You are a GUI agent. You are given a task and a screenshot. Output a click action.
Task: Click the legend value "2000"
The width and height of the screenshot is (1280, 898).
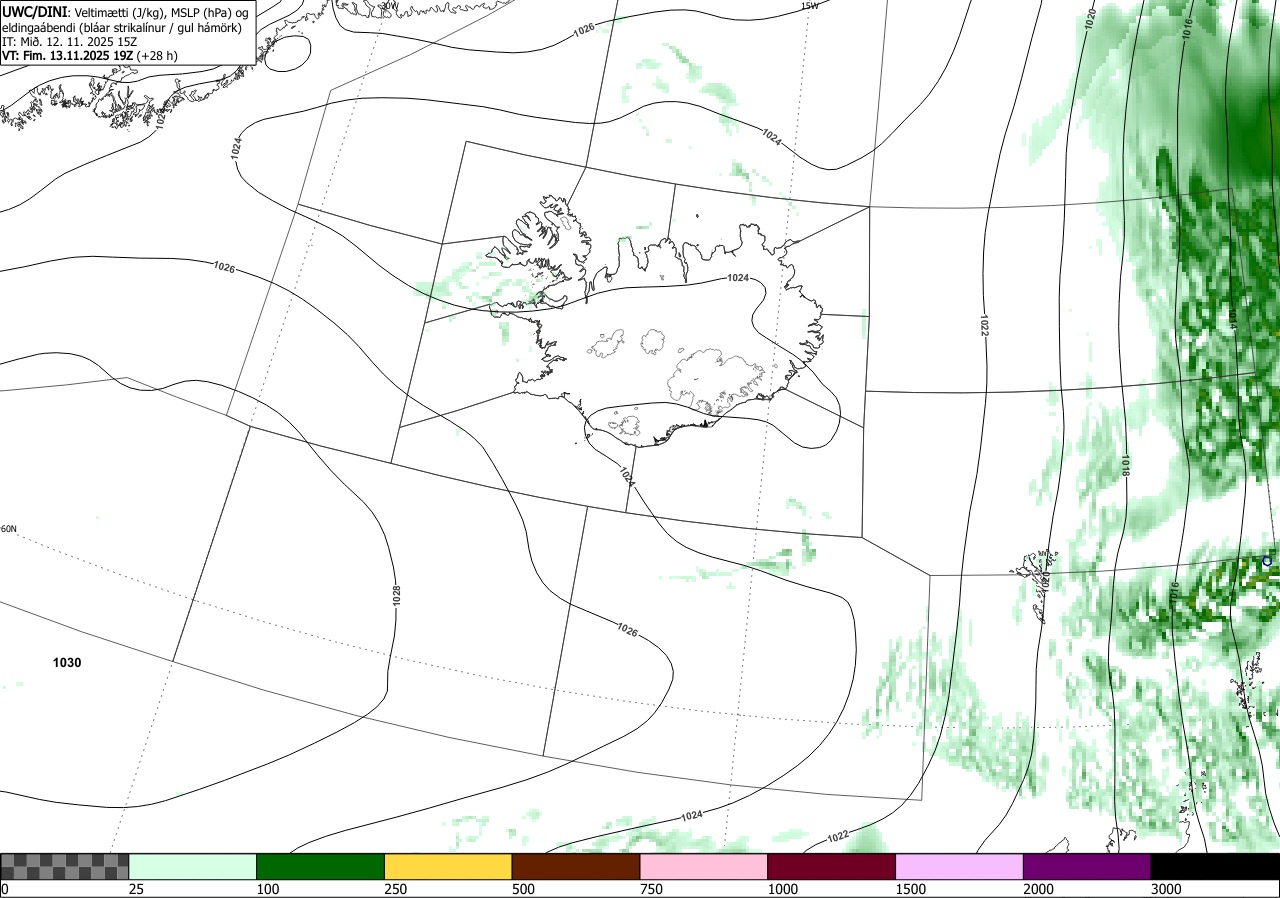tap(1039, 889)
